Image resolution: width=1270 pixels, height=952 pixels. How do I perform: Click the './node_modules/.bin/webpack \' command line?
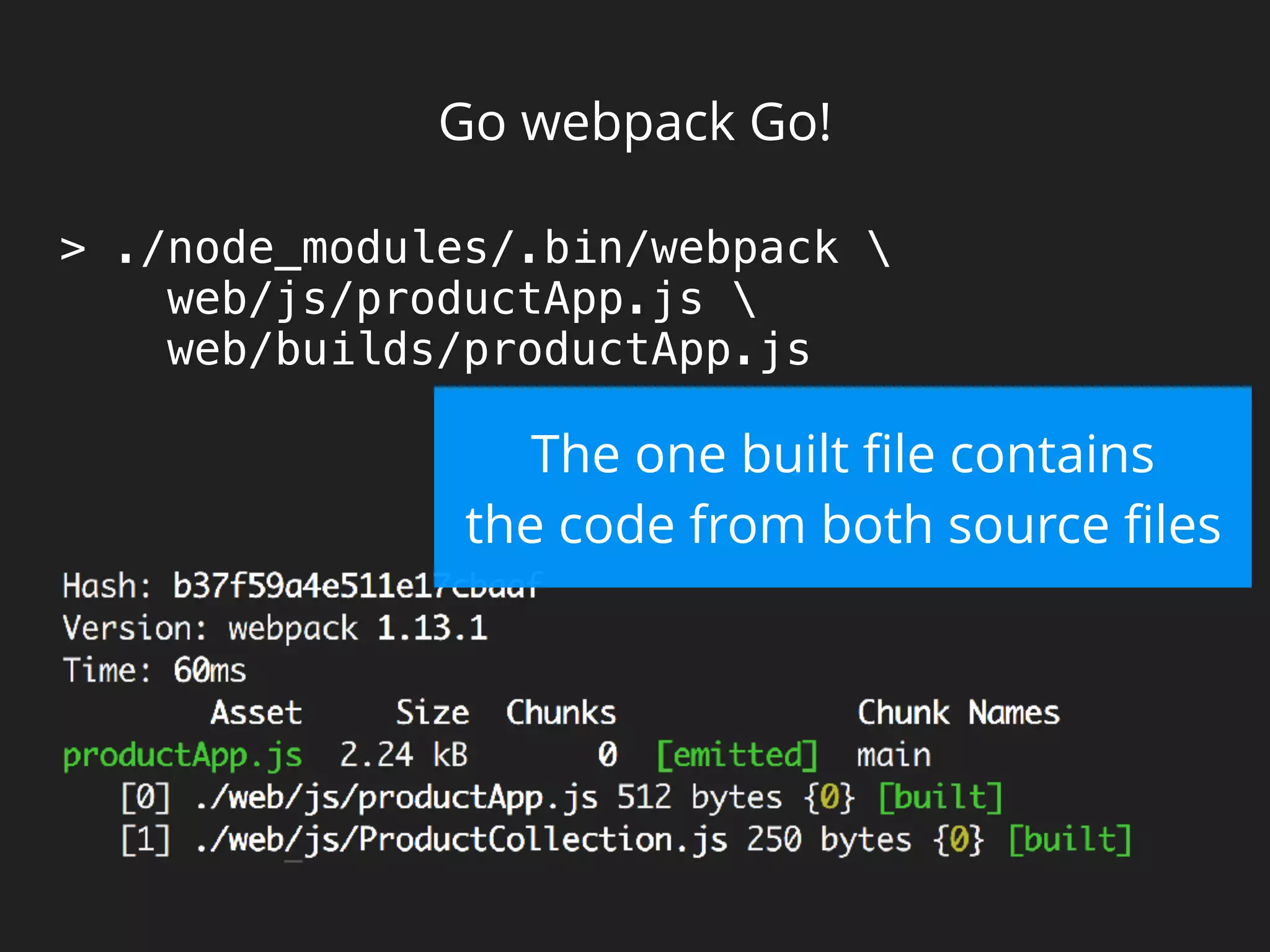(x=503, y=249)
